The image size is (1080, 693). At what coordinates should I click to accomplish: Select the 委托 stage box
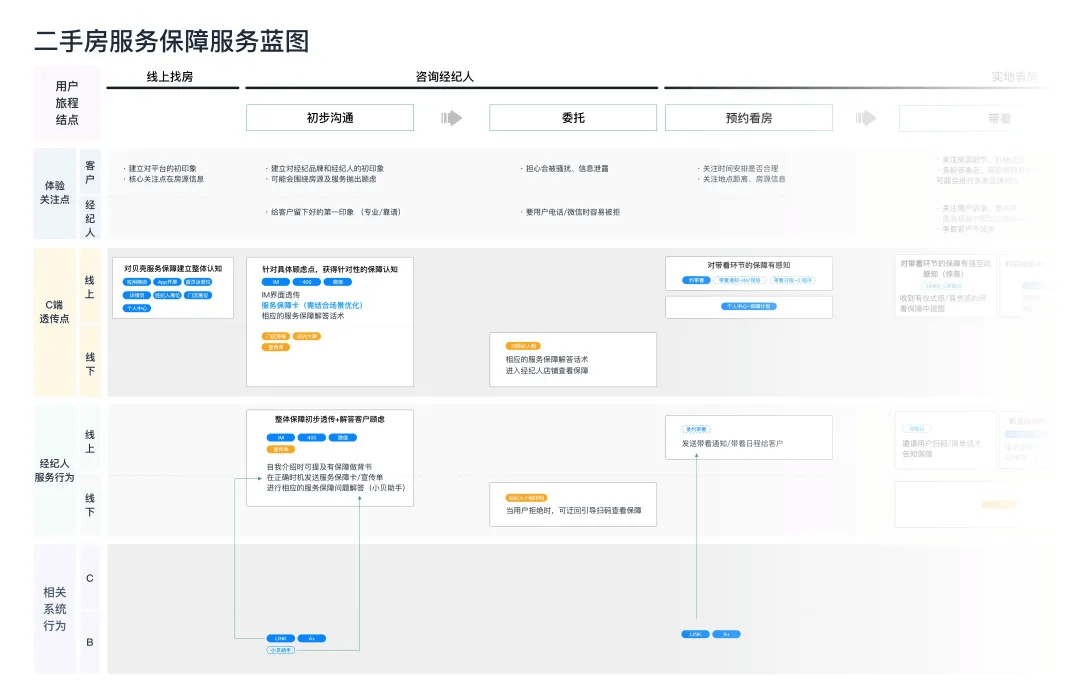click(573, 118)
